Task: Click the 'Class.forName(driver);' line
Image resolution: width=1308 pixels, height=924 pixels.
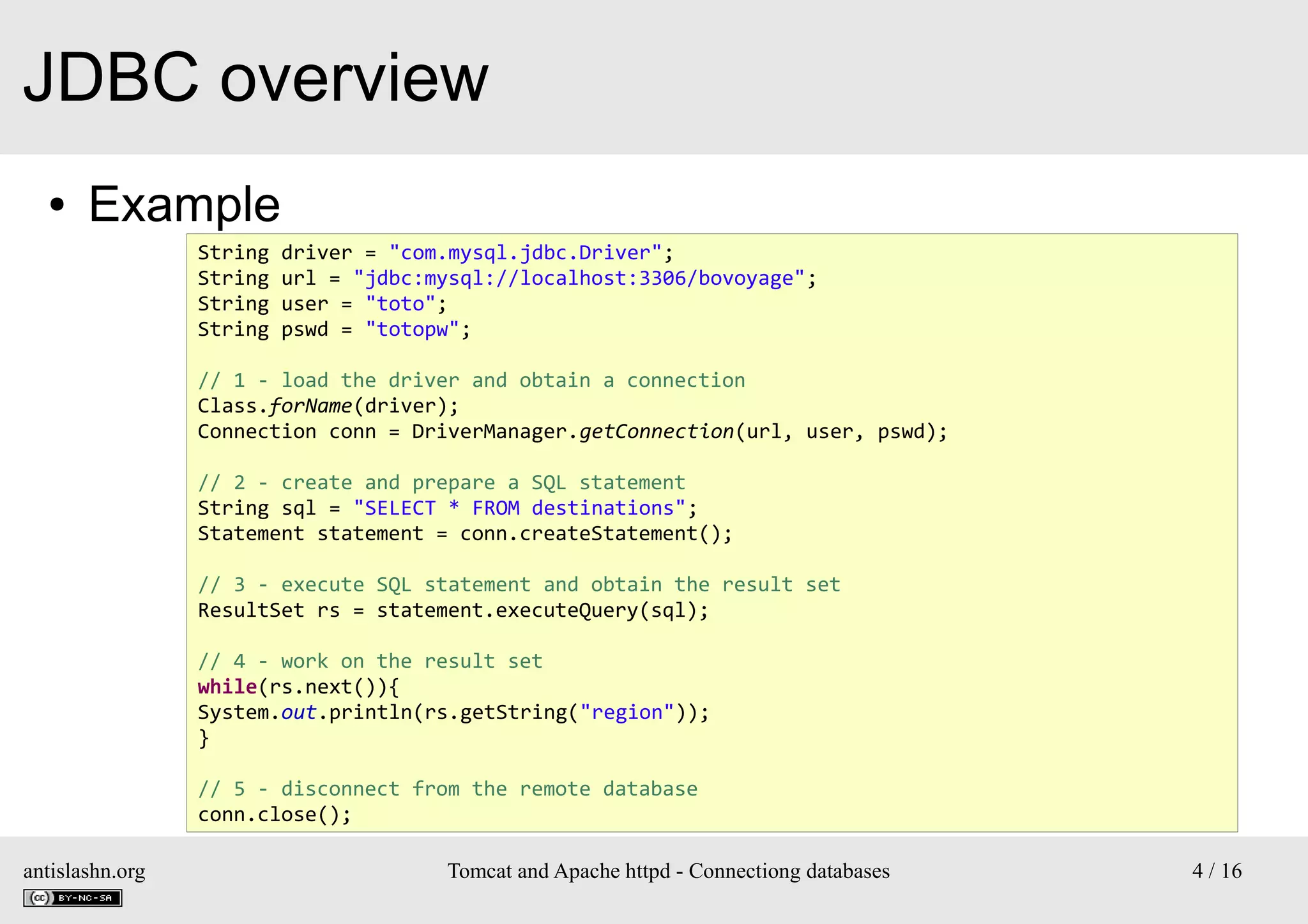Action: coord(328,406)
